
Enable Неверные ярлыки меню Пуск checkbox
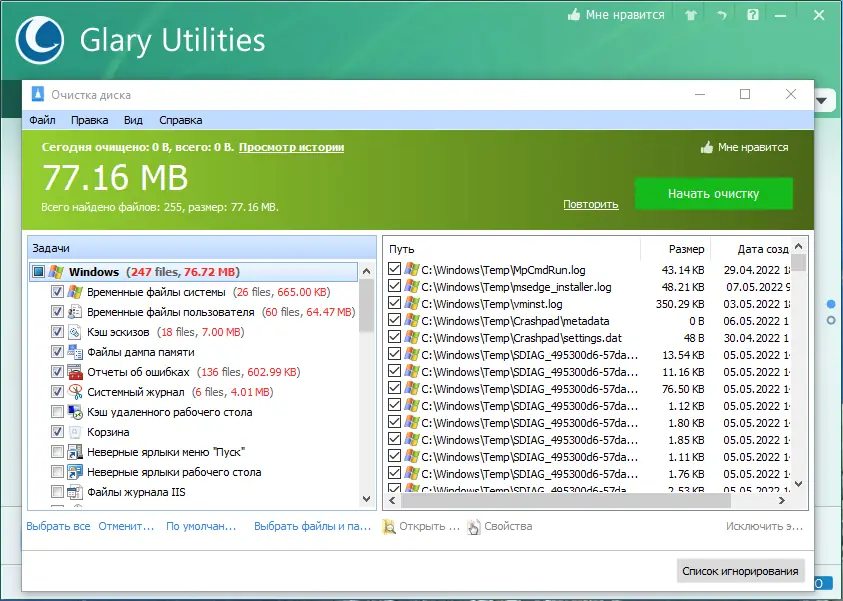point(57,452)
